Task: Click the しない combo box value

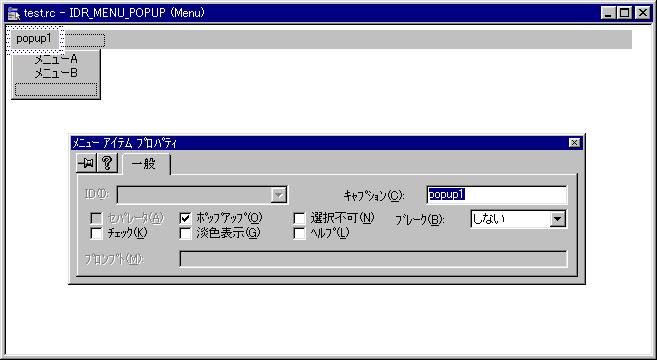Action: pyautogui.click(x=510, y=219)
